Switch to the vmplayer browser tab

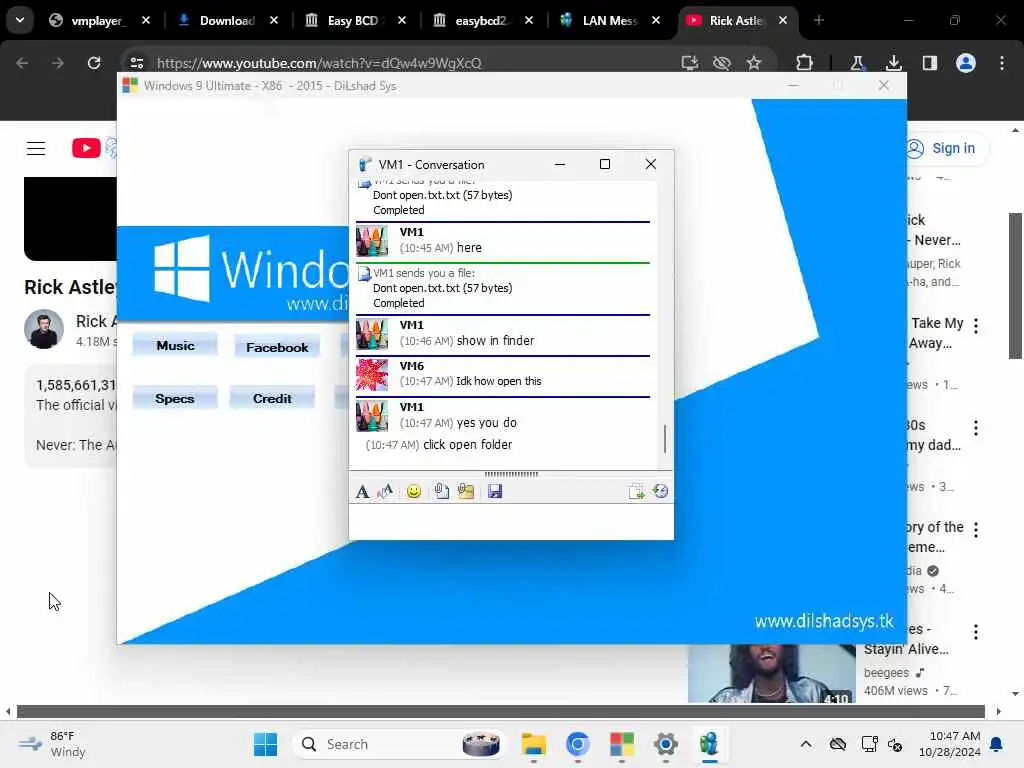[x=99, y=20]
